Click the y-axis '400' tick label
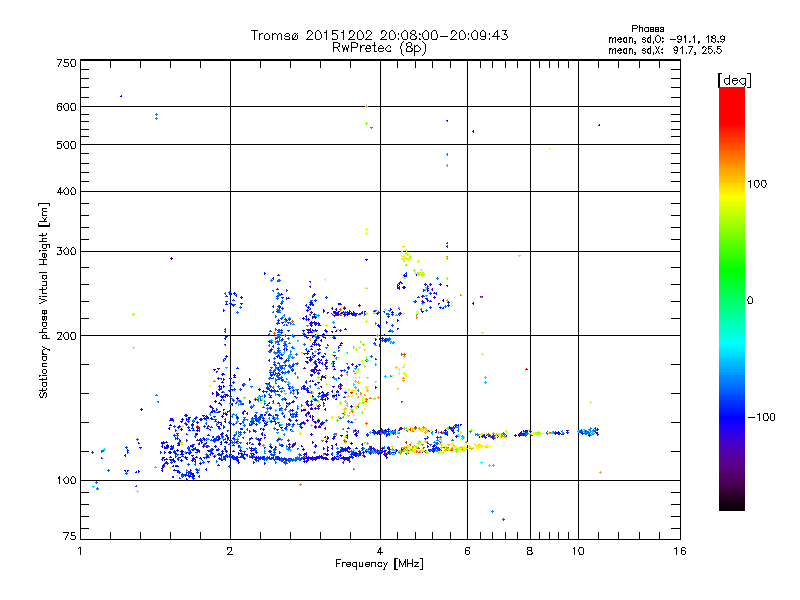 click(x=67, y=192)
